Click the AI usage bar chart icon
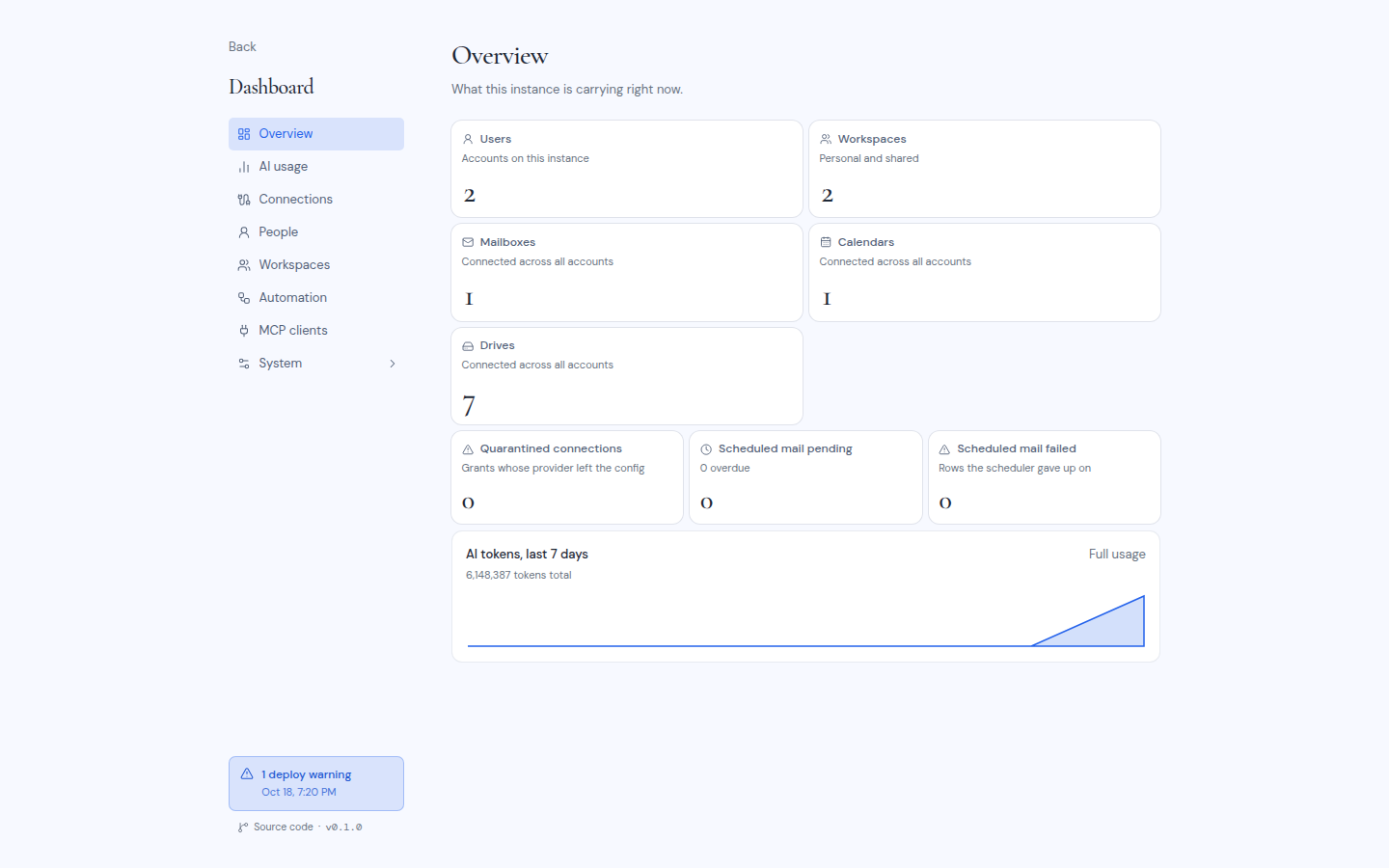1389x868 pixels. click(244, 167)
